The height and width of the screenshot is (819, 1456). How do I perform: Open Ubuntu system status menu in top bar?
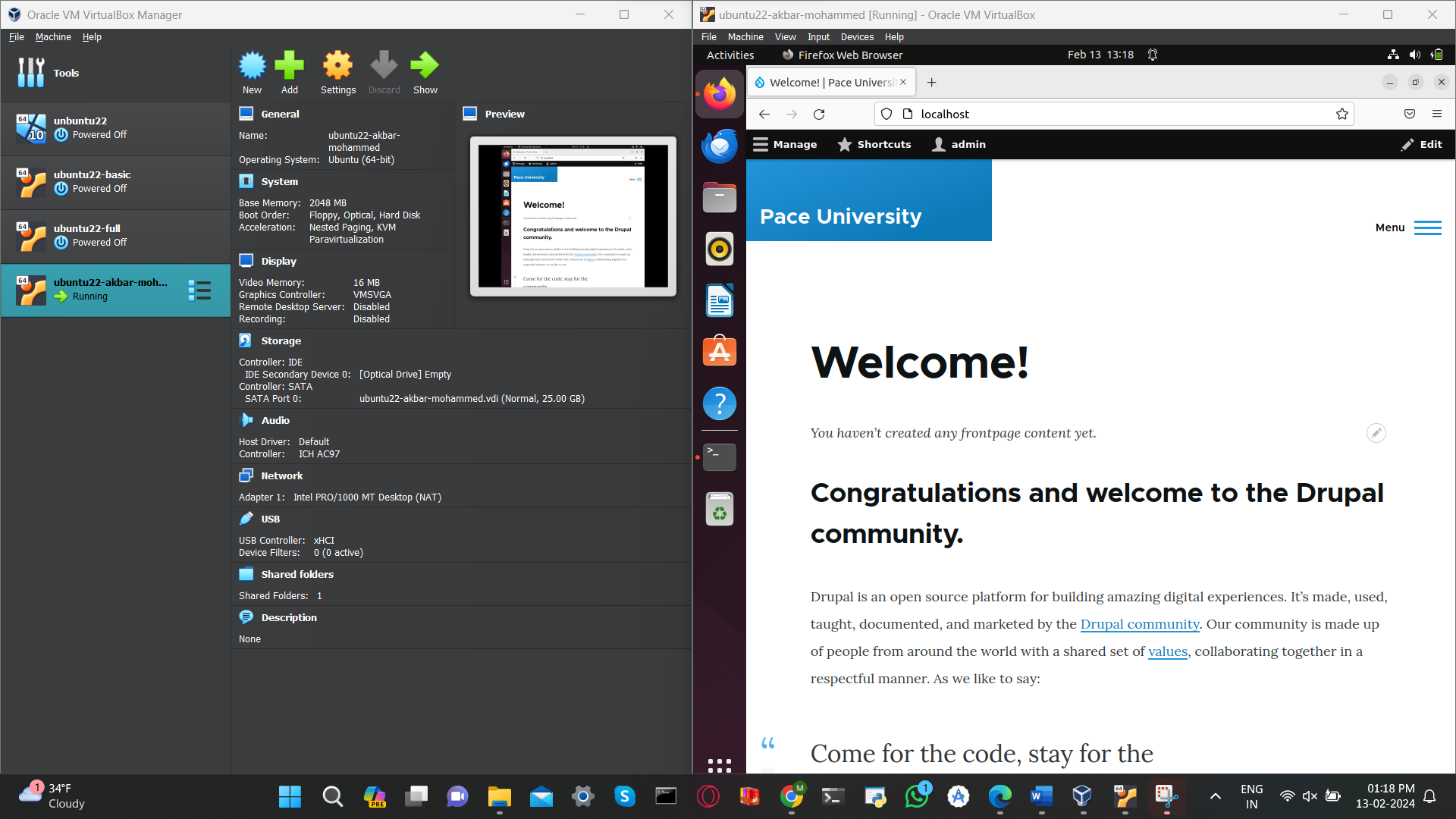1414,55
